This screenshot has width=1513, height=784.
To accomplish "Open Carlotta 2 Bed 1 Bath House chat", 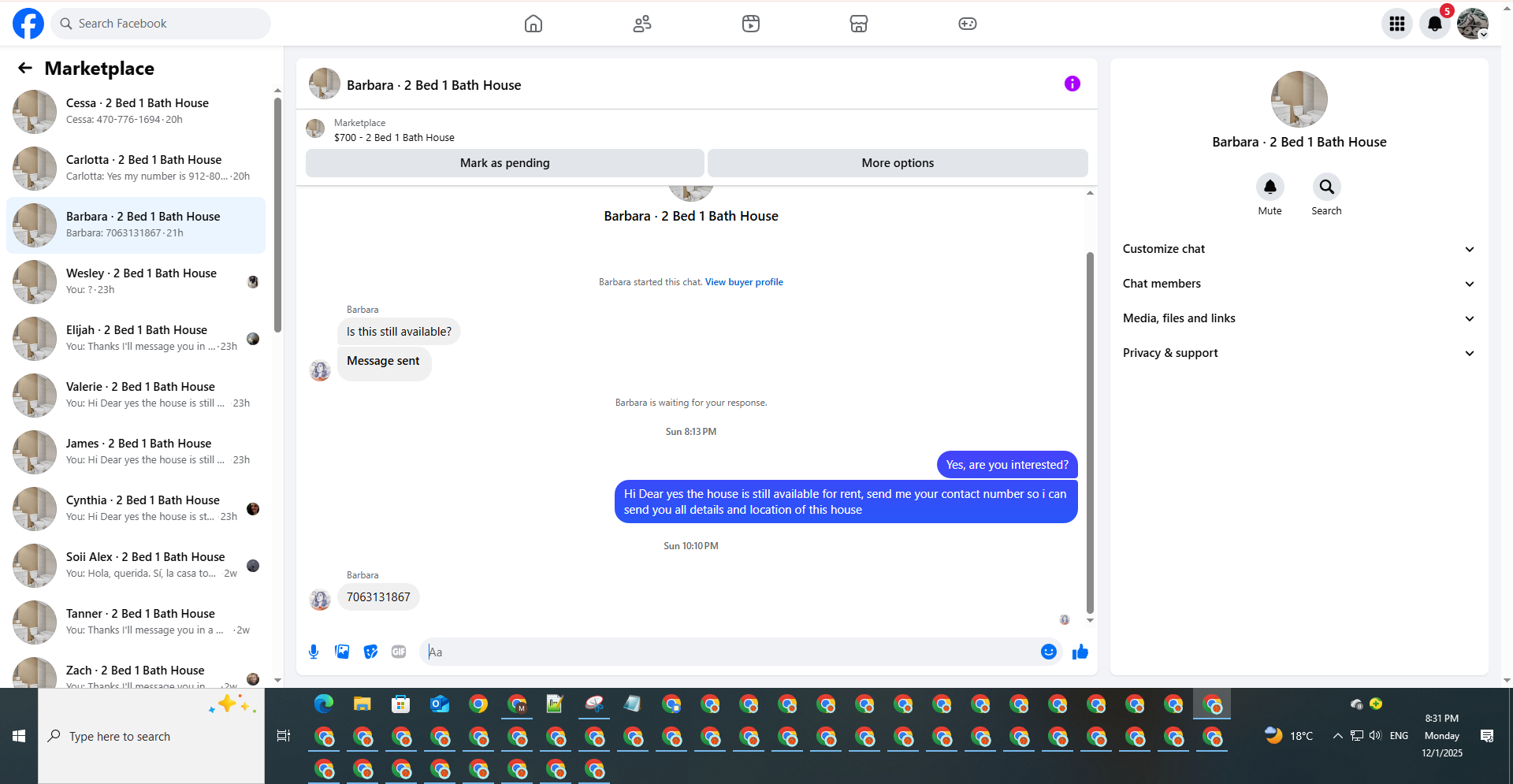I will (136, 168).
